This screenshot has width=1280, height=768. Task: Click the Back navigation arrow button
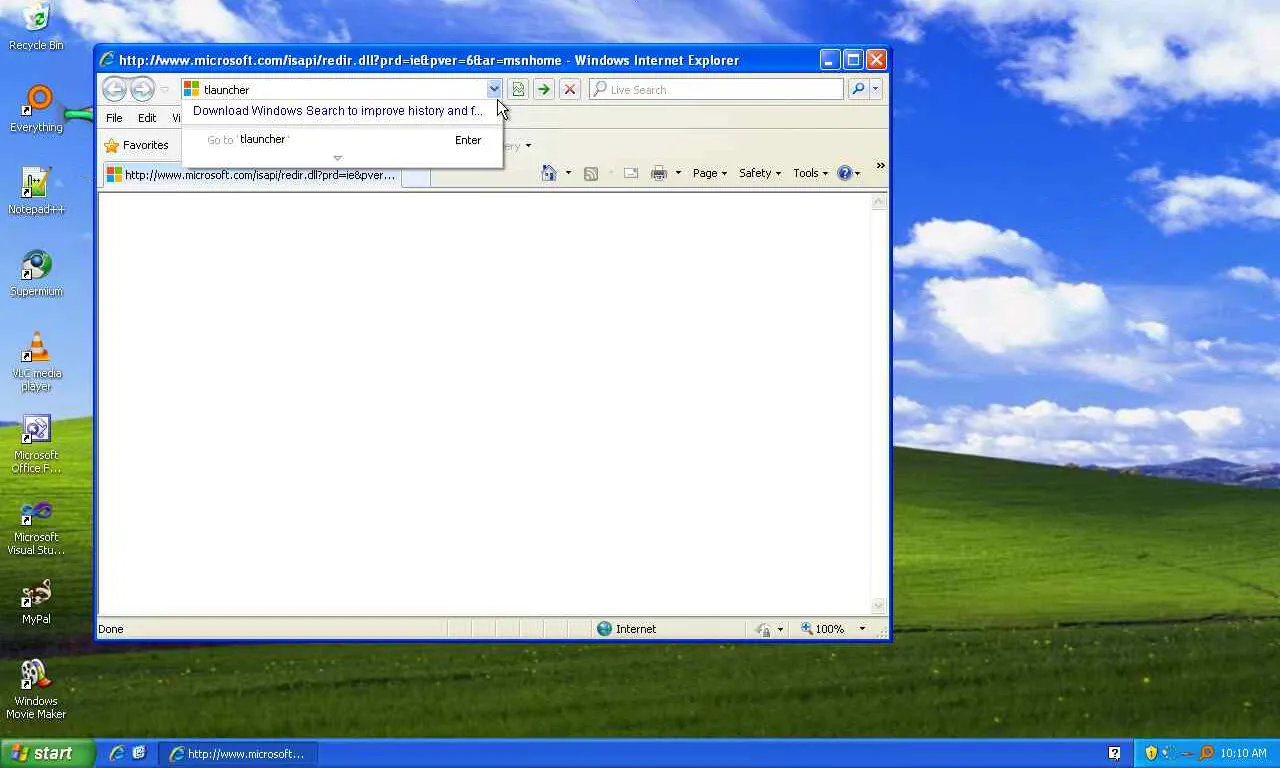[x=115, y=89]
